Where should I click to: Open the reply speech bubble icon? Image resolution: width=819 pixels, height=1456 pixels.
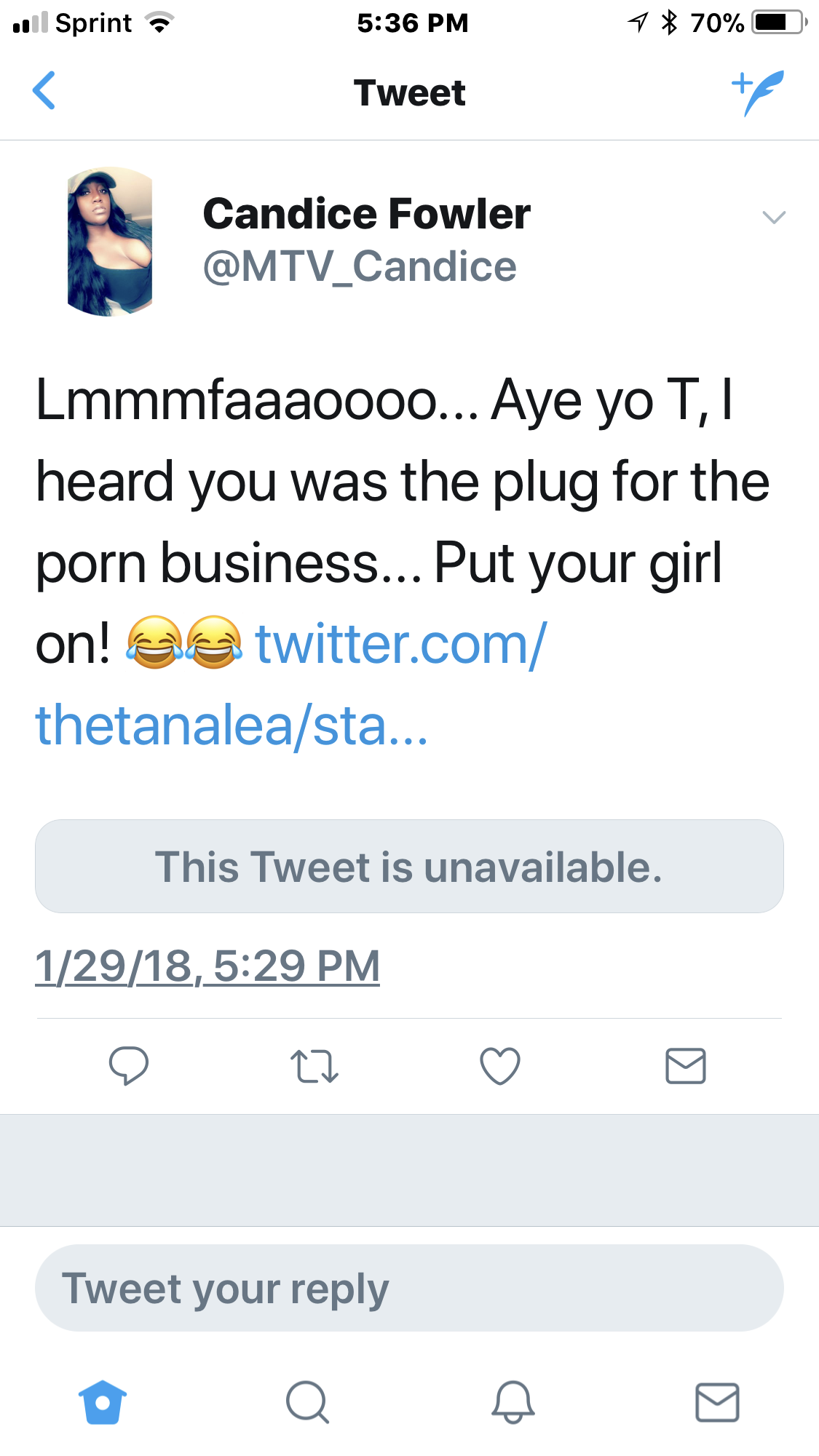point(129,1066)
